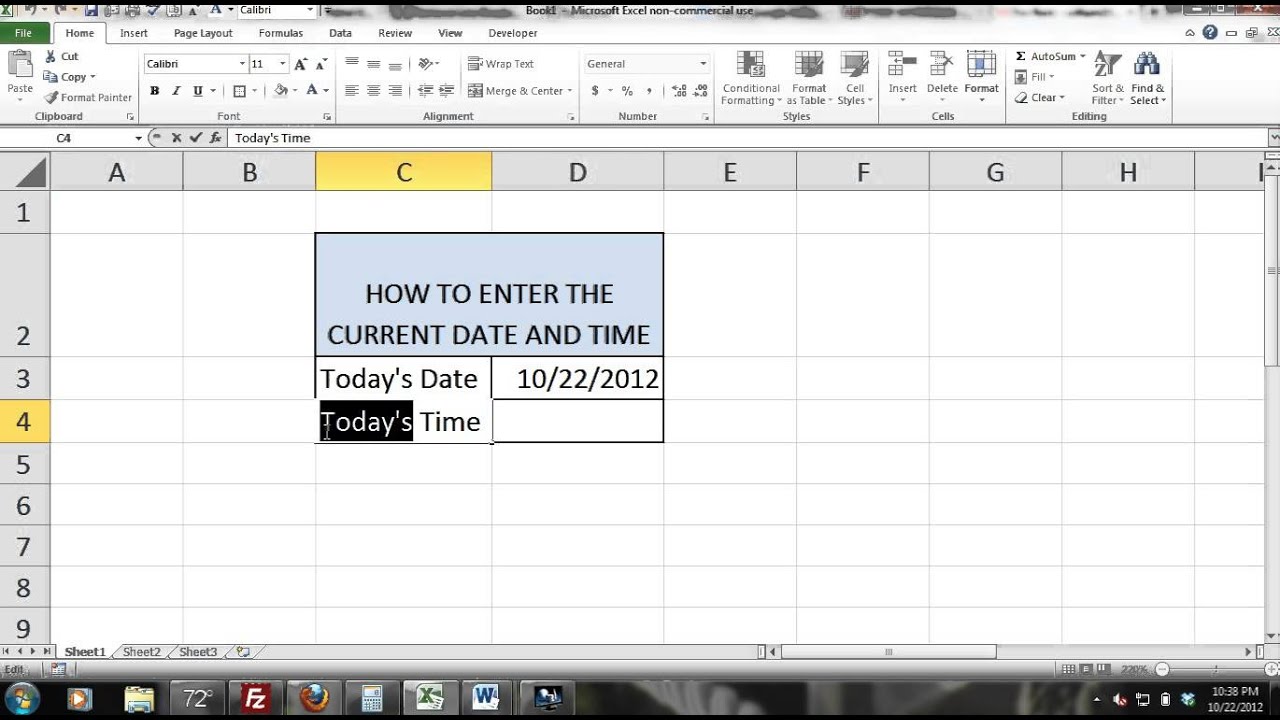Switch to the Formulas tab
The height and width of the screenshot is (720, 1280).
(281, 33)
